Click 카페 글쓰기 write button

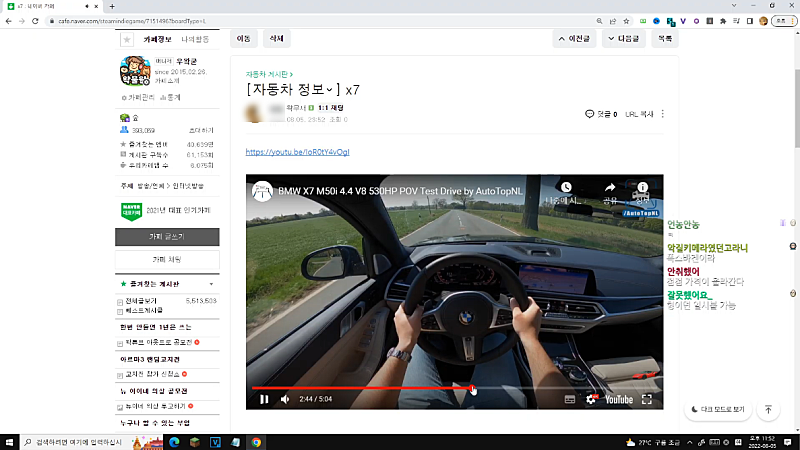pyautogui.click(x=167, y=237)
